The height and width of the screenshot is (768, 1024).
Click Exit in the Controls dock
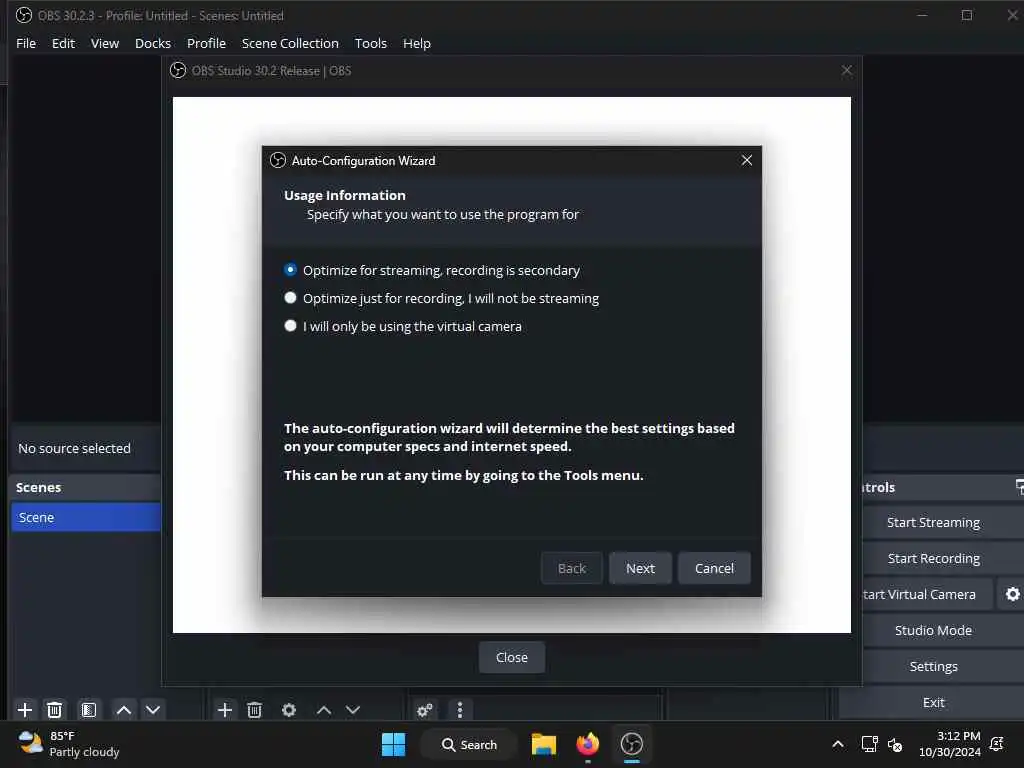point(933,702)
